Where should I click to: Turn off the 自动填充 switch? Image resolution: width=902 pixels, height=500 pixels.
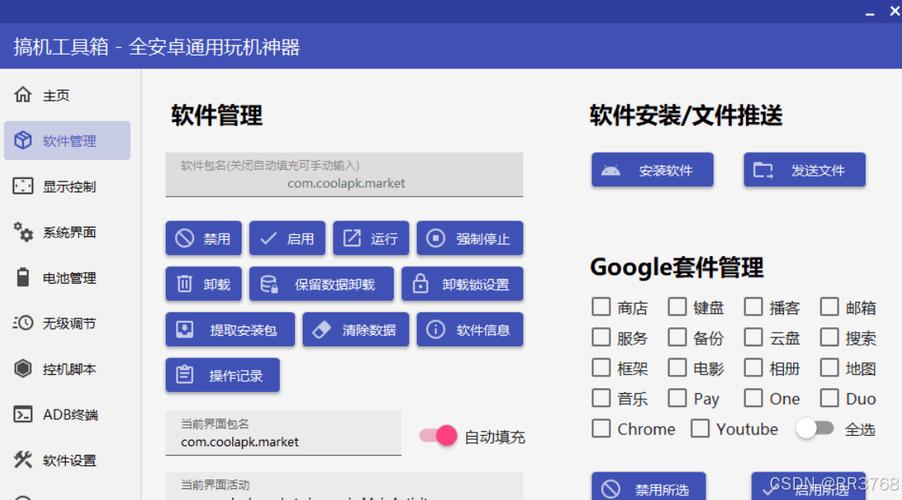(438, 436)
